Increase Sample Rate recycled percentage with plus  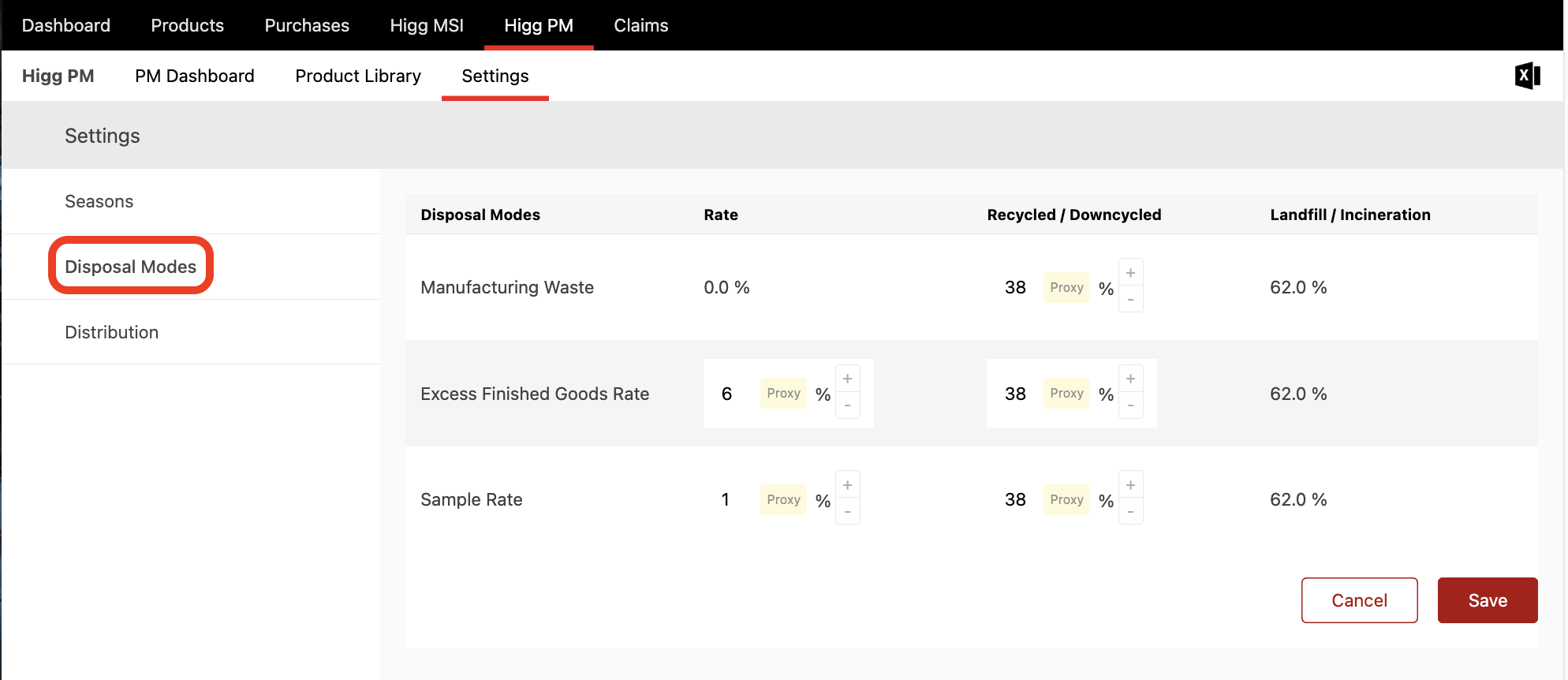pos(1130,486)
